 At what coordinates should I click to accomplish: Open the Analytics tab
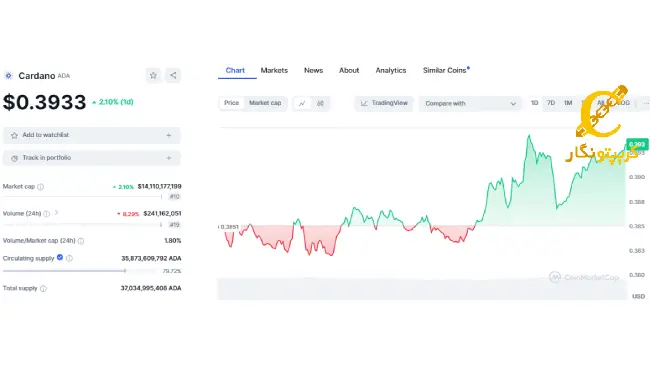point(391,71)
